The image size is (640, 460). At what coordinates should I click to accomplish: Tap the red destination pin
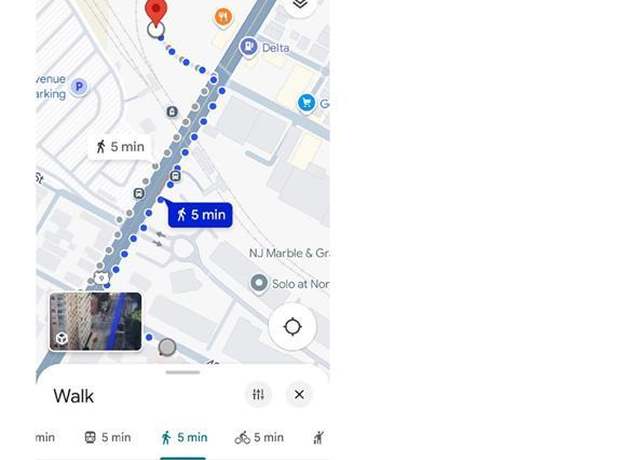pos(156,12)
